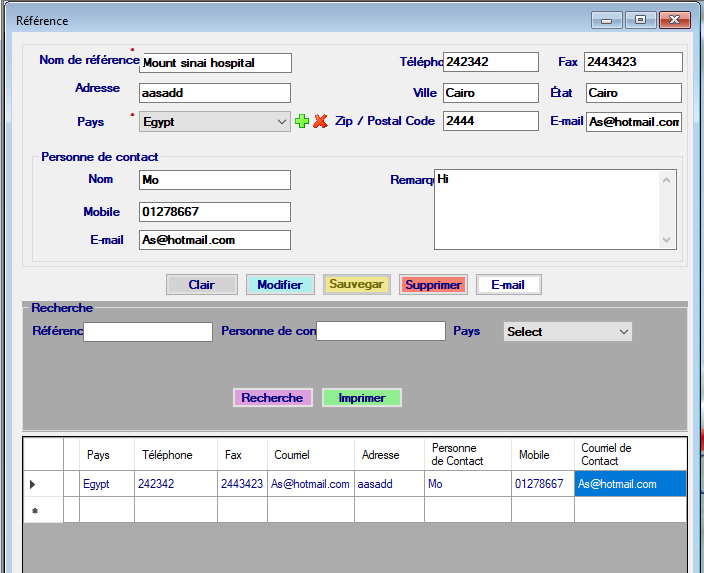Click the green Imprimer button
704x573 pixels.
click(x=362, y=397)
